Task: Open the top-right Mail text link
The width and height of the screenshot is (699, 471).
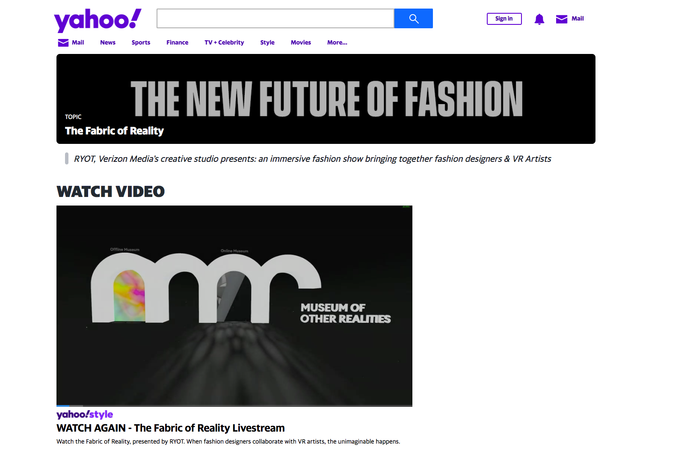Action: pyautogui.click(x=578, y=19)
